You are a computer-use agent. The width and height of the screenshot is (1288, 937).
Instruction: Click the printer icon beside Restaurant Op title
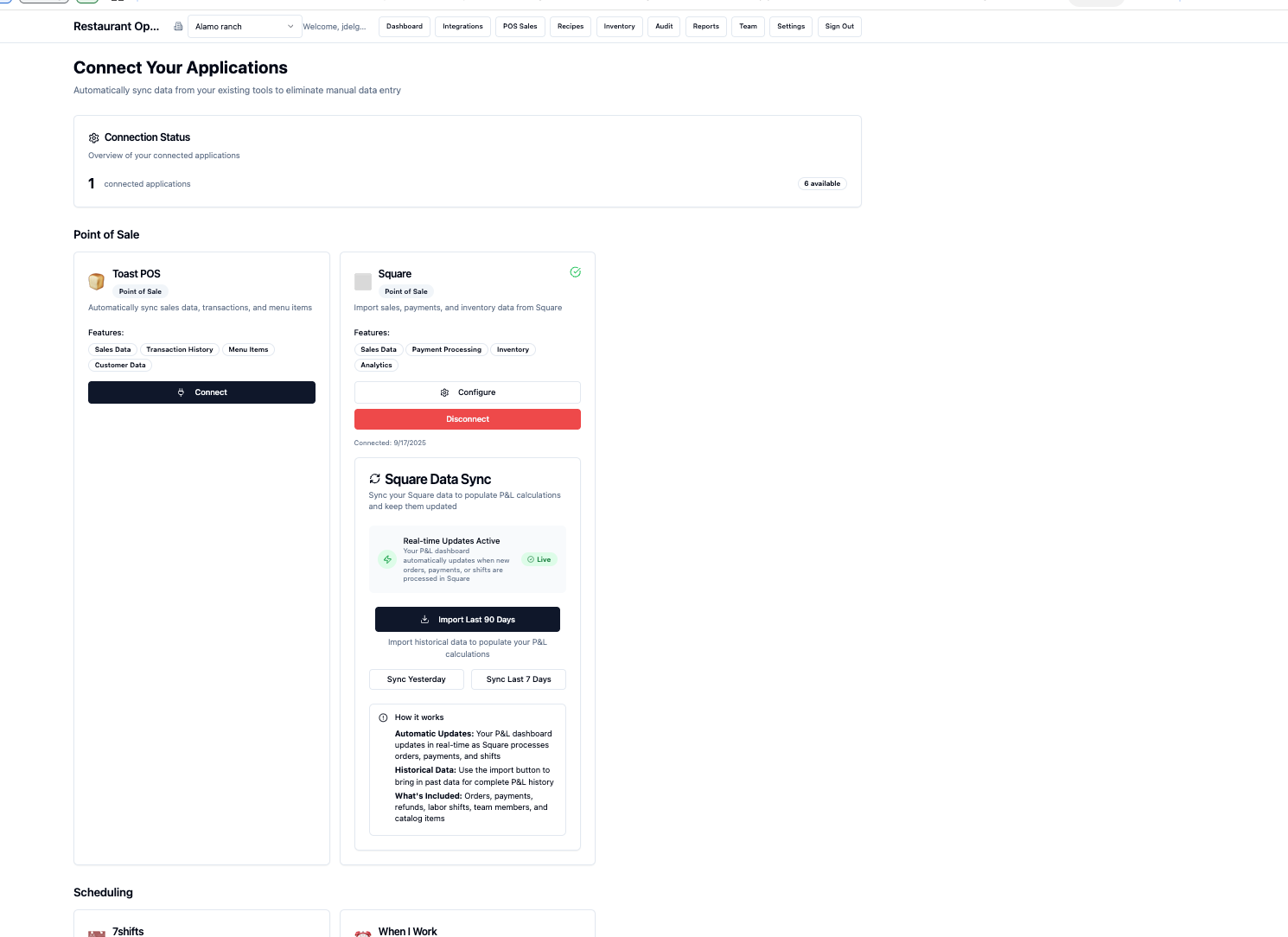tap(177, 26)
